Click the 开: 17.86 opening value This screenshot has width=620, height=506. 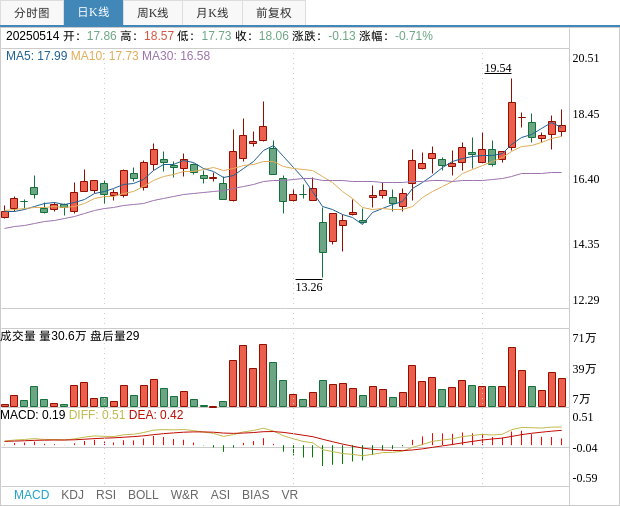pos(90,36)
